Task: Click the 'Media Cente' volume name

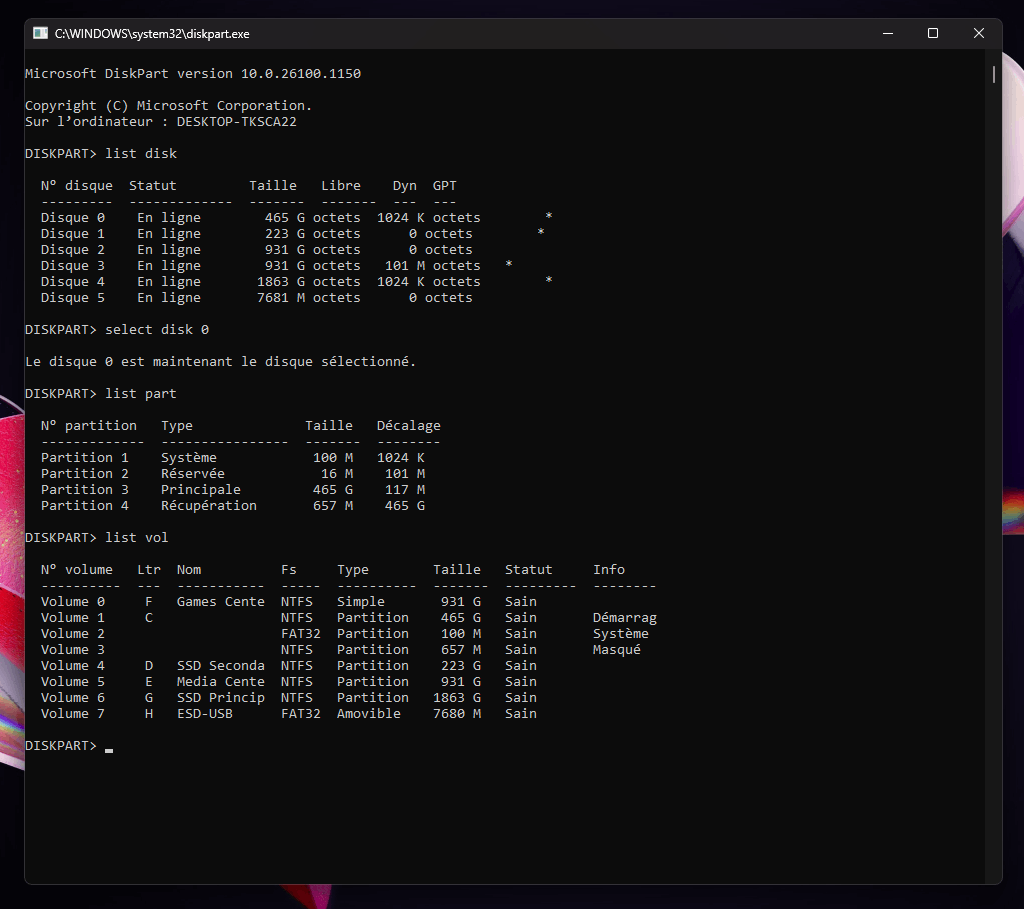Action: click(221, 682)
